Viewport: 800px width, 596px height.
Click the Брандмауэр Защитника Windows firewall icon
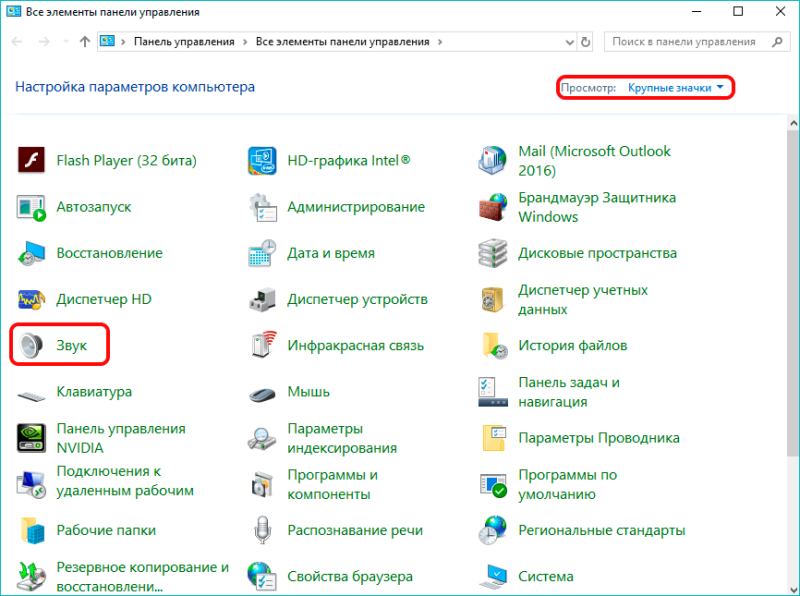click(493, 207)
